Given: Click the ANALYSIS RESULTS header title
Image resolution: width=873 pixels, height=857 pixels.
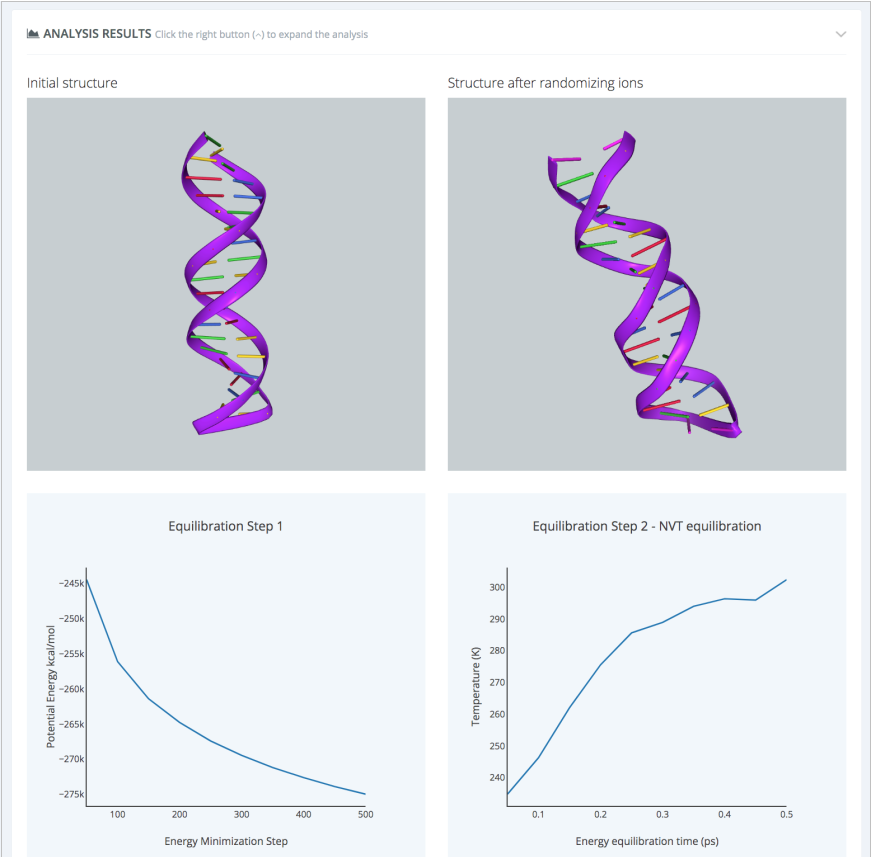Looking at the screenshot, I should 97,34.
